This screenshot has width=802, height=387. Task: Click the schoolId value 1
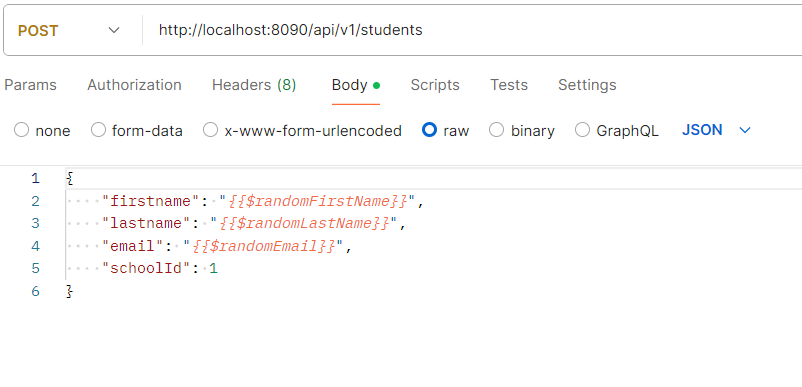click(213, 268)
